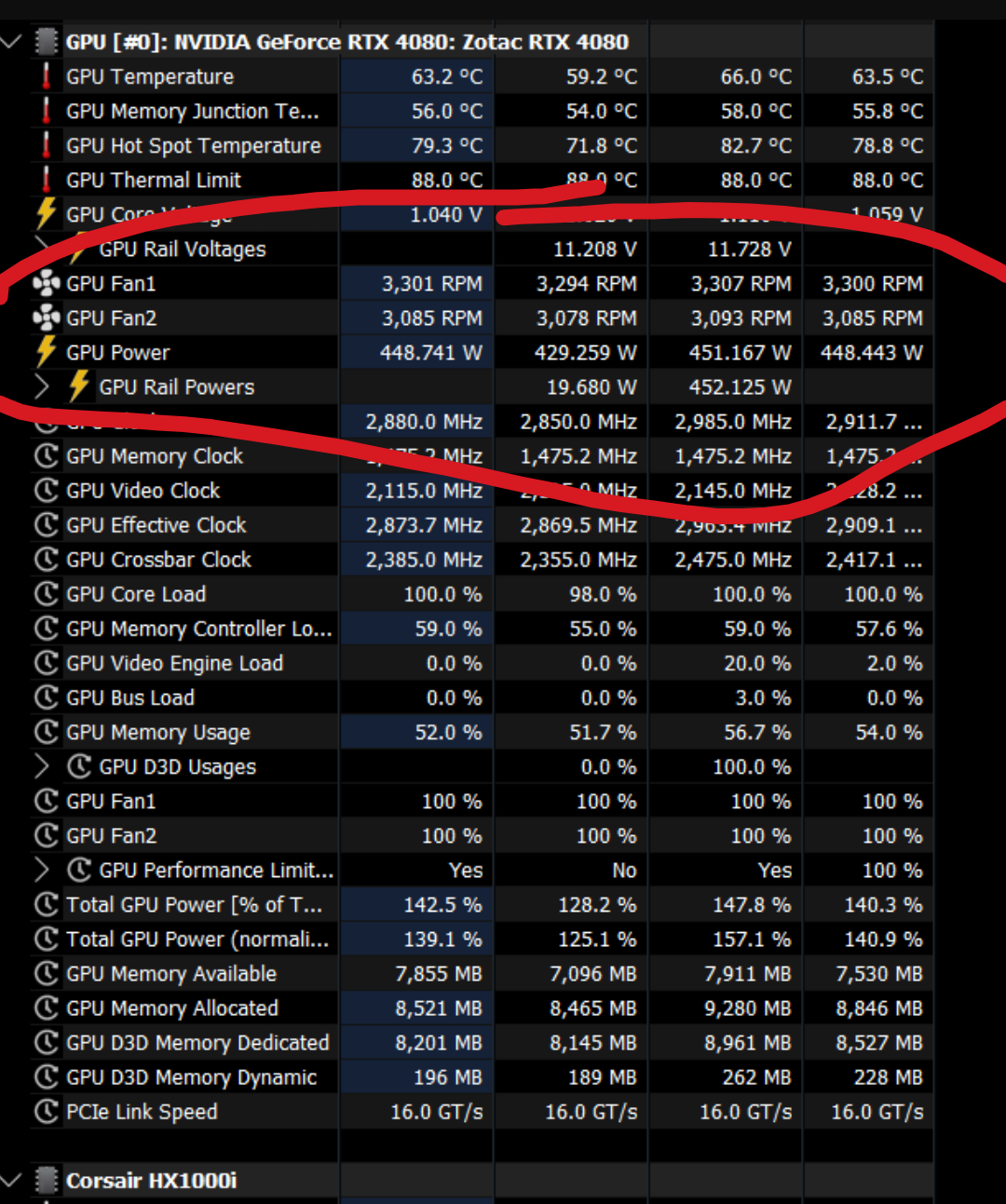Screen dimensions: 1006x1204
Task: Select the GPU Temperature sensor label
Action: (150, 76)
